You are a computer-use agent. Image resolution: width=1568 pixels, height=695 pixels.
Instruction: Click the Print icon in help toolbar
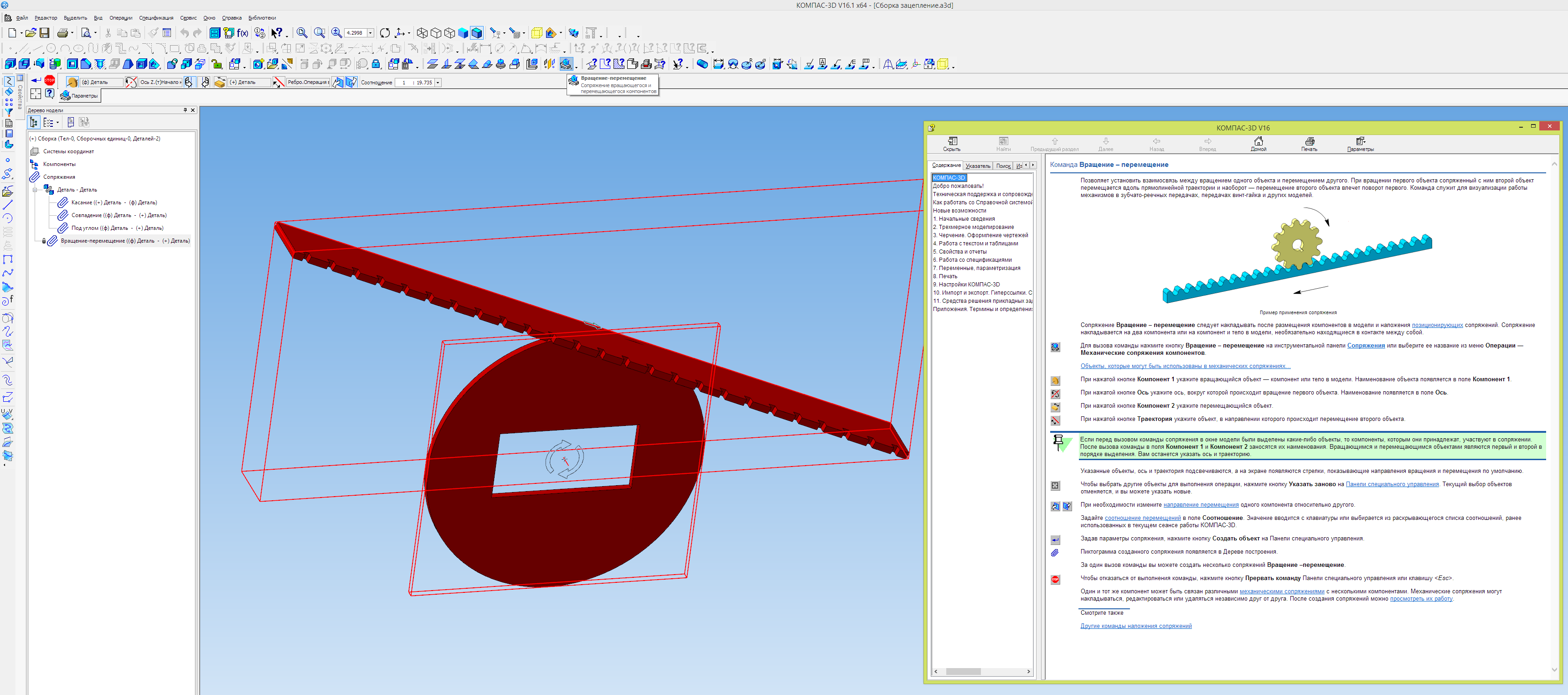coord(1309,141)
